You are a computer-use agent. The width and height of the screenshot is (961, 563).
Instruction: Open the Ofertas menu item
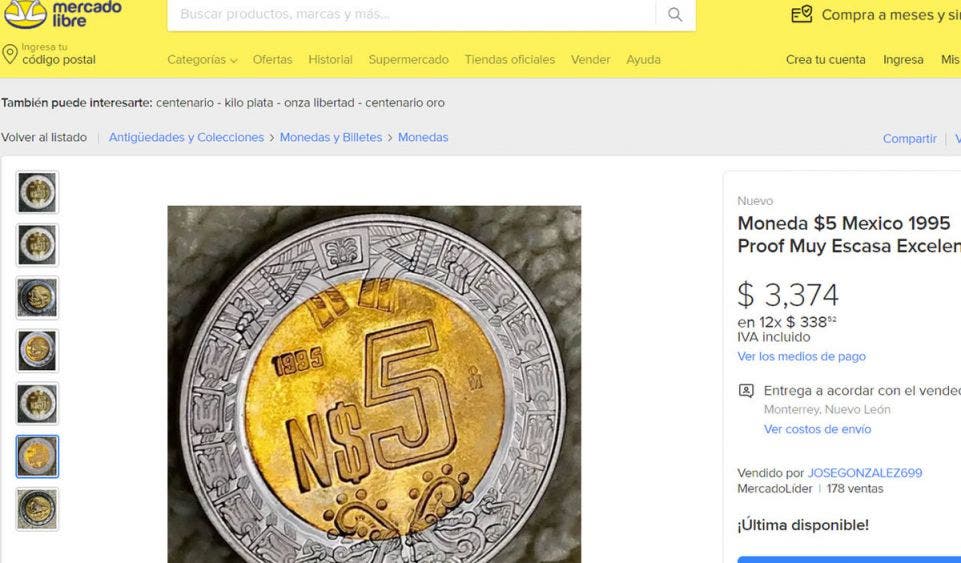pyautogui.click(x=272, y=60)
